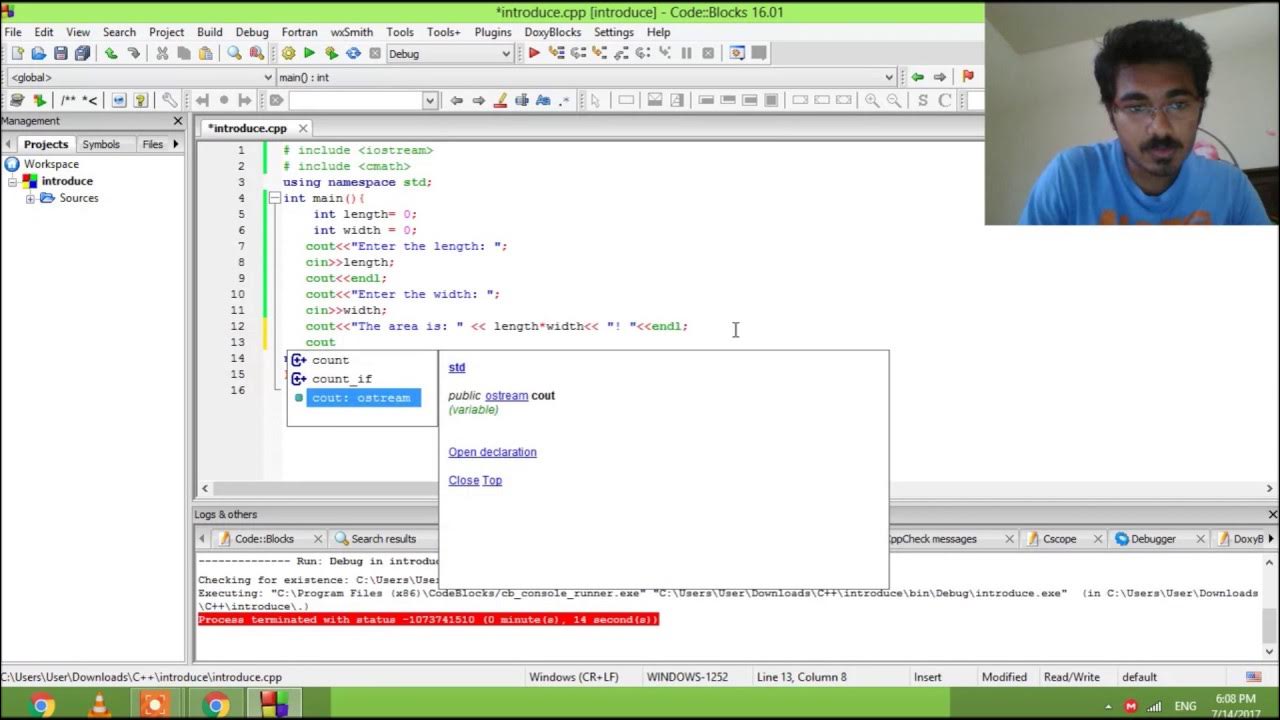
Task: Open the Build target Debug dropdown
Action: (449, 54)
